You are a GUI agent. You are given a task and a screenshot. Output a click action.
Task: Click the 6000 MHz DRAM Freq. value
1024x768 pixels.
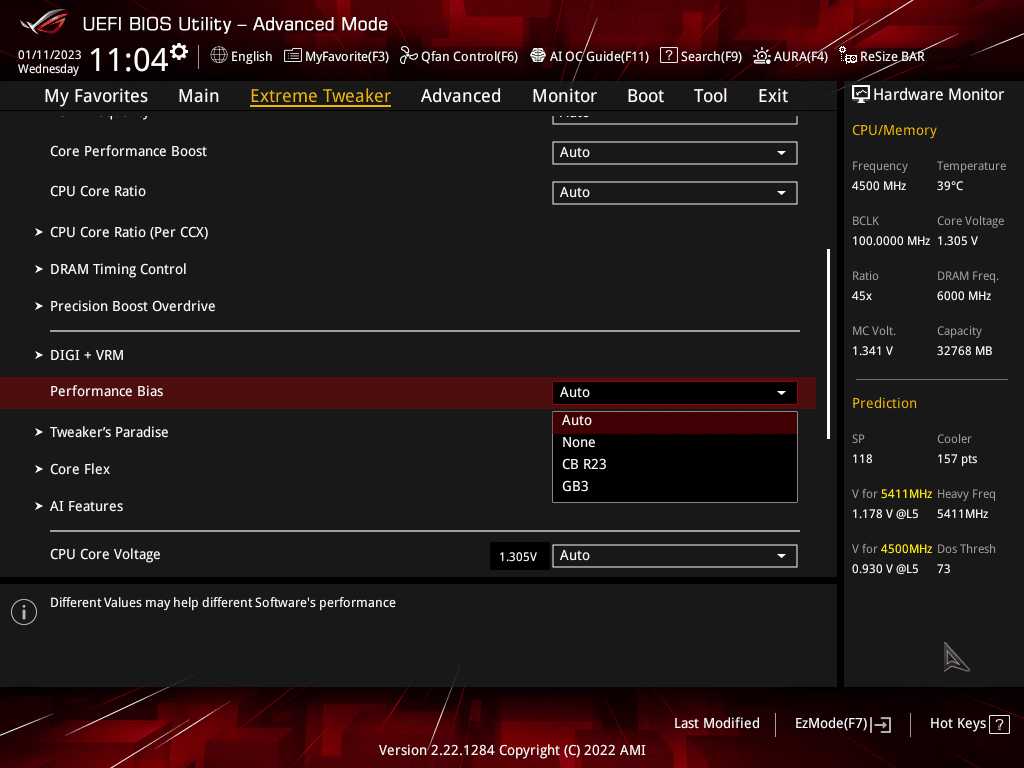(x=964, y=296)
